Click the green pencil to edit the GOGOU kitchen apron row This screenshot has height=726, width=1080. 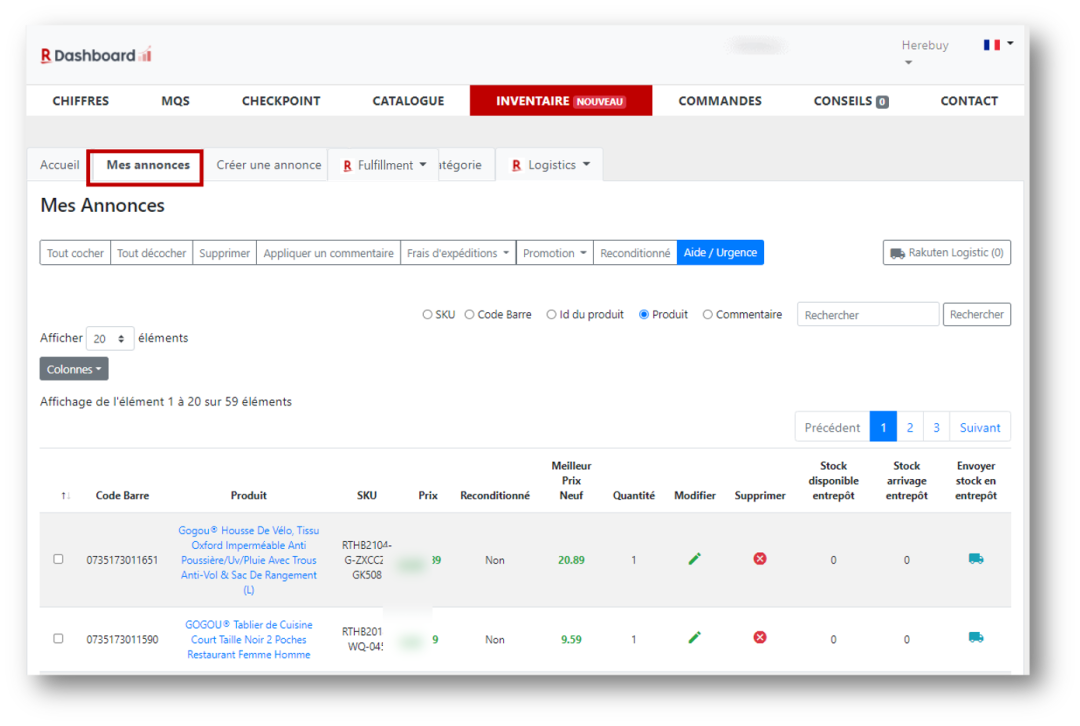[695, 637]
